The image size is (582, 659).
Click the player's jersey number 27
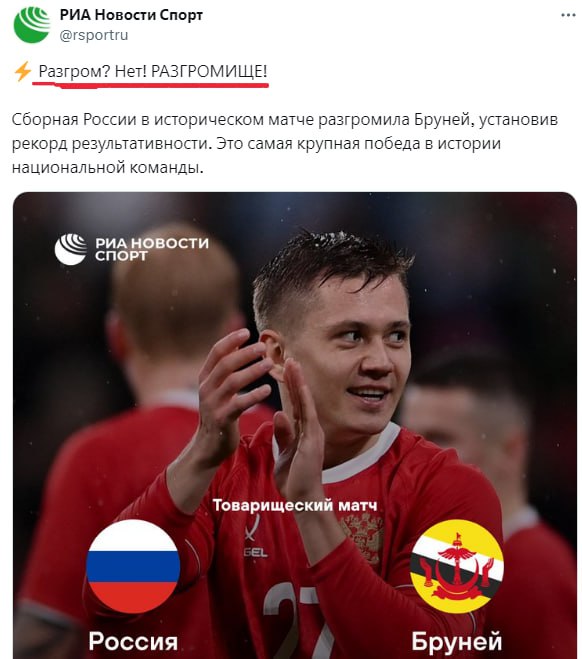pyautogui.click(x=294, y=620)
